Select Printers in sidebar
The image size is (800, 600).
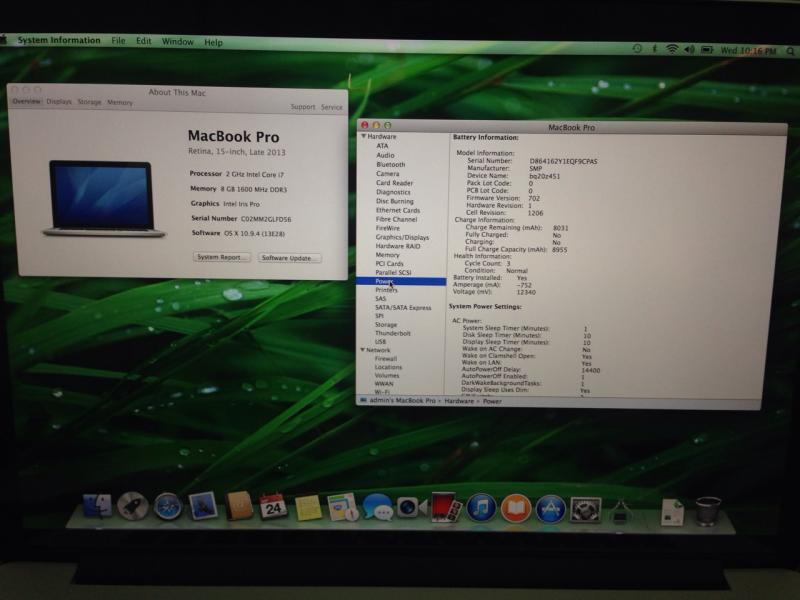pyautogui.click(x=386, y=290)
